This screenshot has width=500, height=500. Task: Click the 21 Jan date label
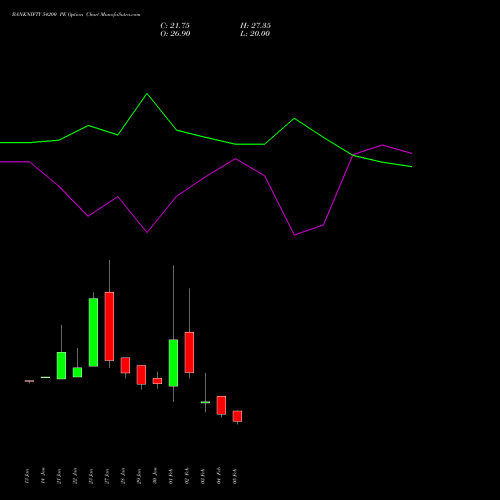[x=59, y=475]
